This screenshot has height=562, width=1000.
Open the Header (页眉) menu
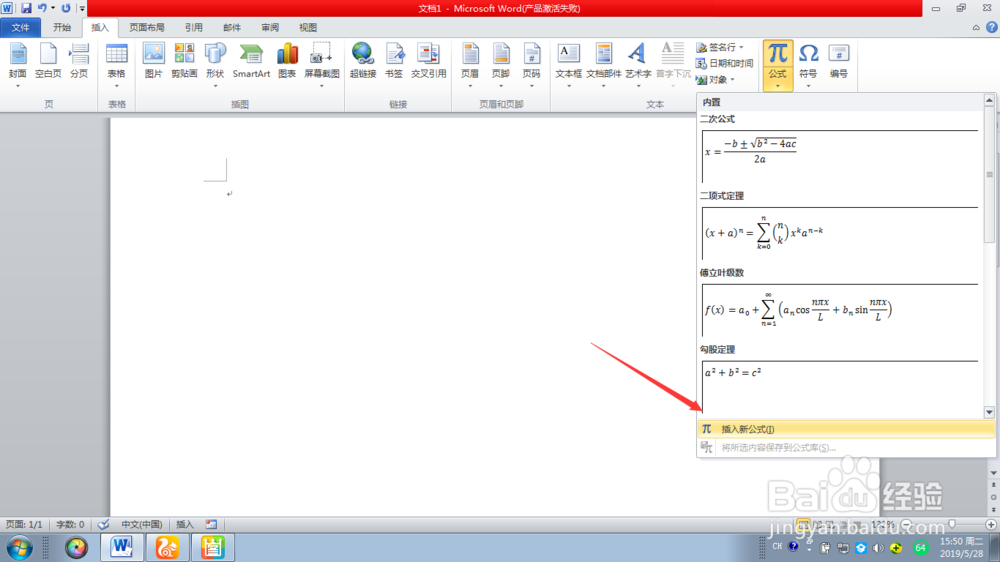(x=470, y=65)
